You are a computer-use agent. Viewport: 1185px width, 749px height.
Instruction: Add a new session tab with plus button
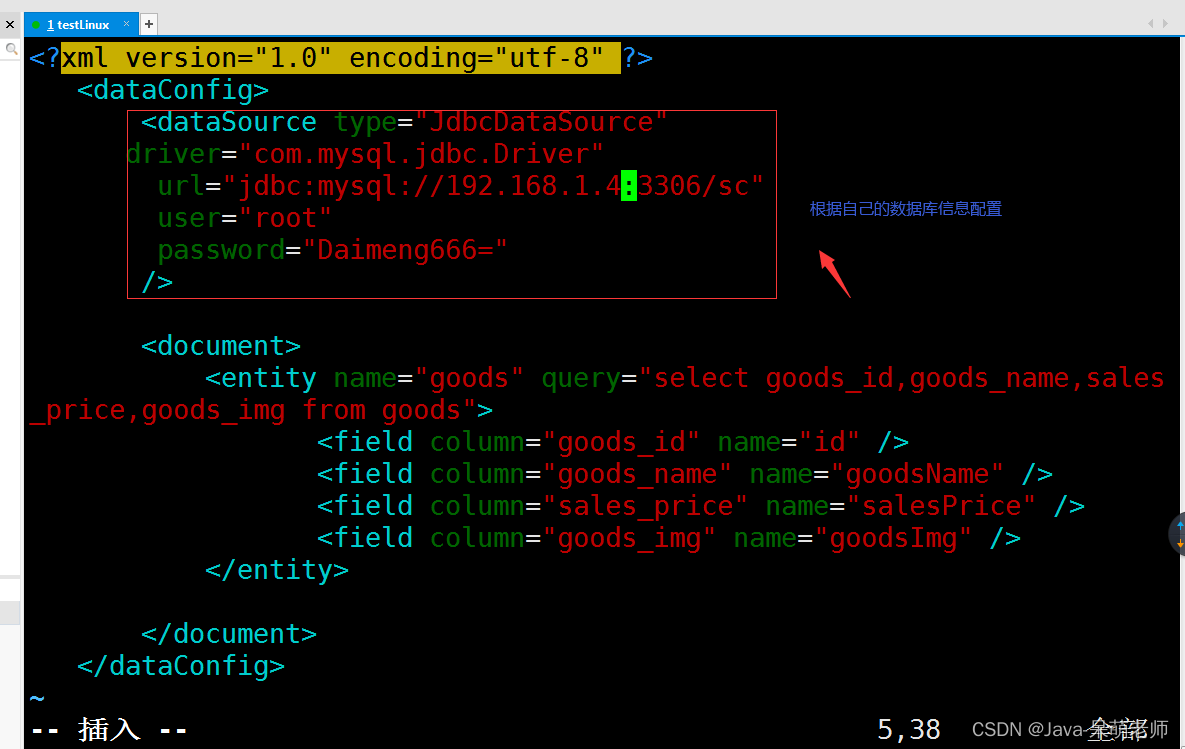tap(149, 24)
